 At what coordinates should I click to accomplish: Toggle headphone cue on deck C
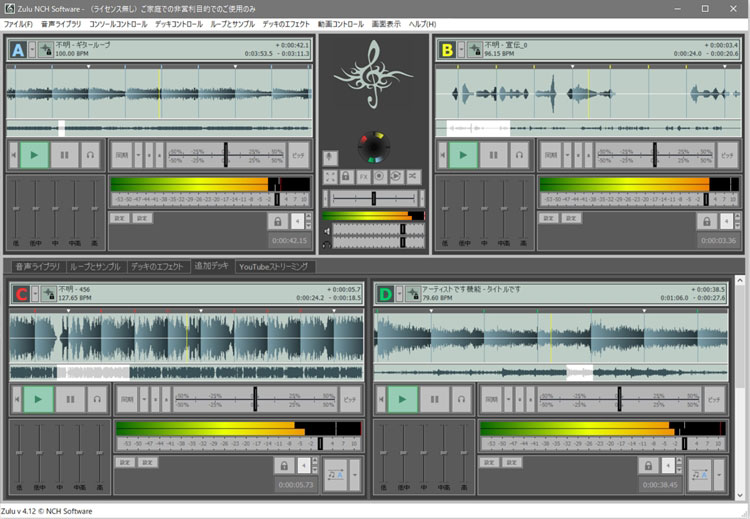(x=97, y=399)
